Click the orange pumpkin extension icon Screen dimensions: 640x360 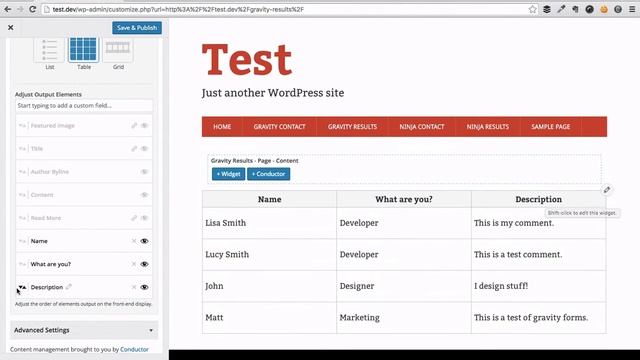click(604, 9)
